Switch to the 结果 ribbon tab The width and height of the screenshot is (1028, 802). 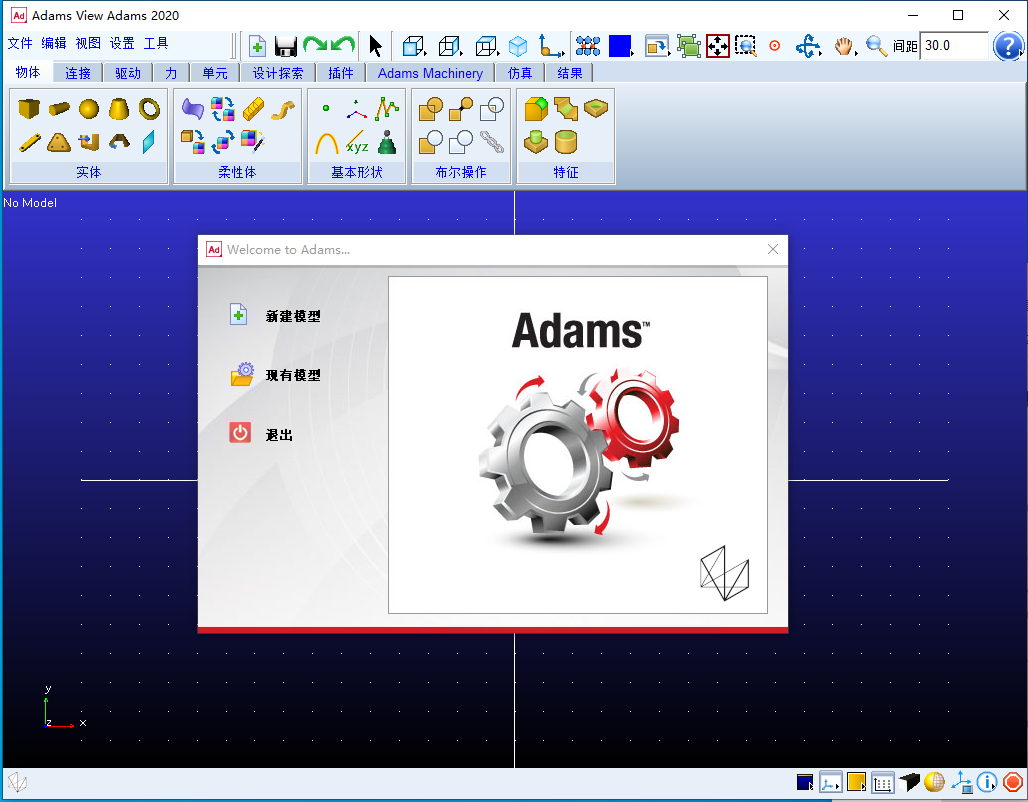(570, 73)
